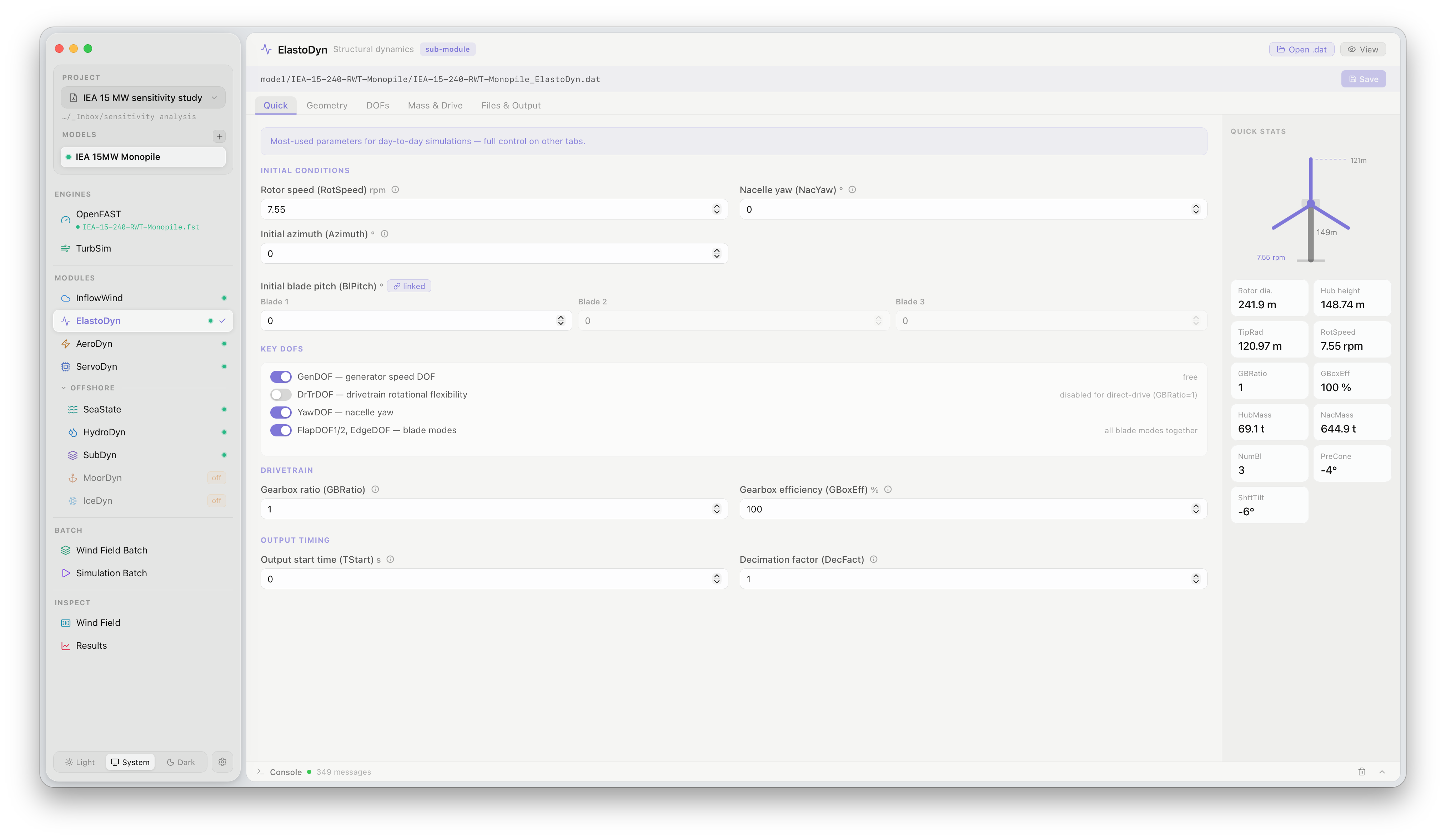This screenshot has width=1446, height=840.
Task: Toggle FlapDOF/EdgeDOF blade modes switch
Action: (x=281, y=430)
